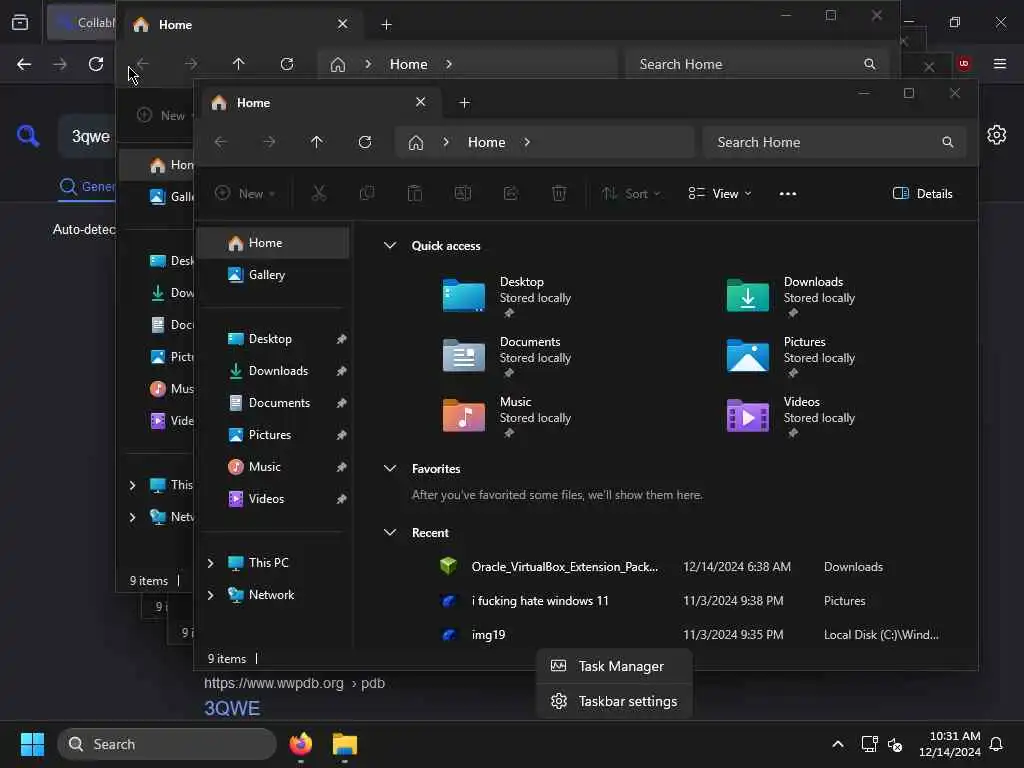1024x768 pixels.
Task: Click browser back arrow
Action: click(24, 64)
